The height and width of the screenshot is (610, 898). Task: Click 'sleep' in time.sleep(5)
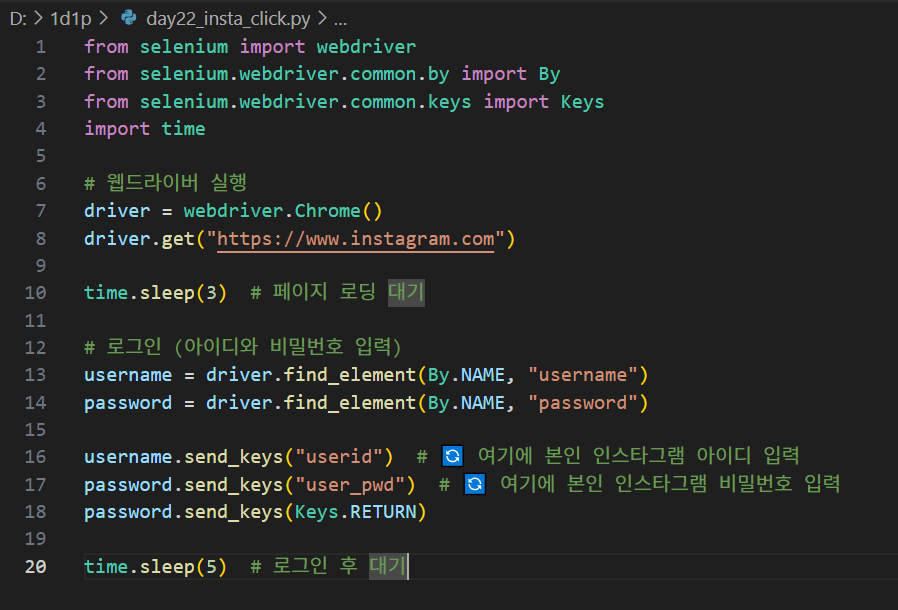click(x=167, y=566)
